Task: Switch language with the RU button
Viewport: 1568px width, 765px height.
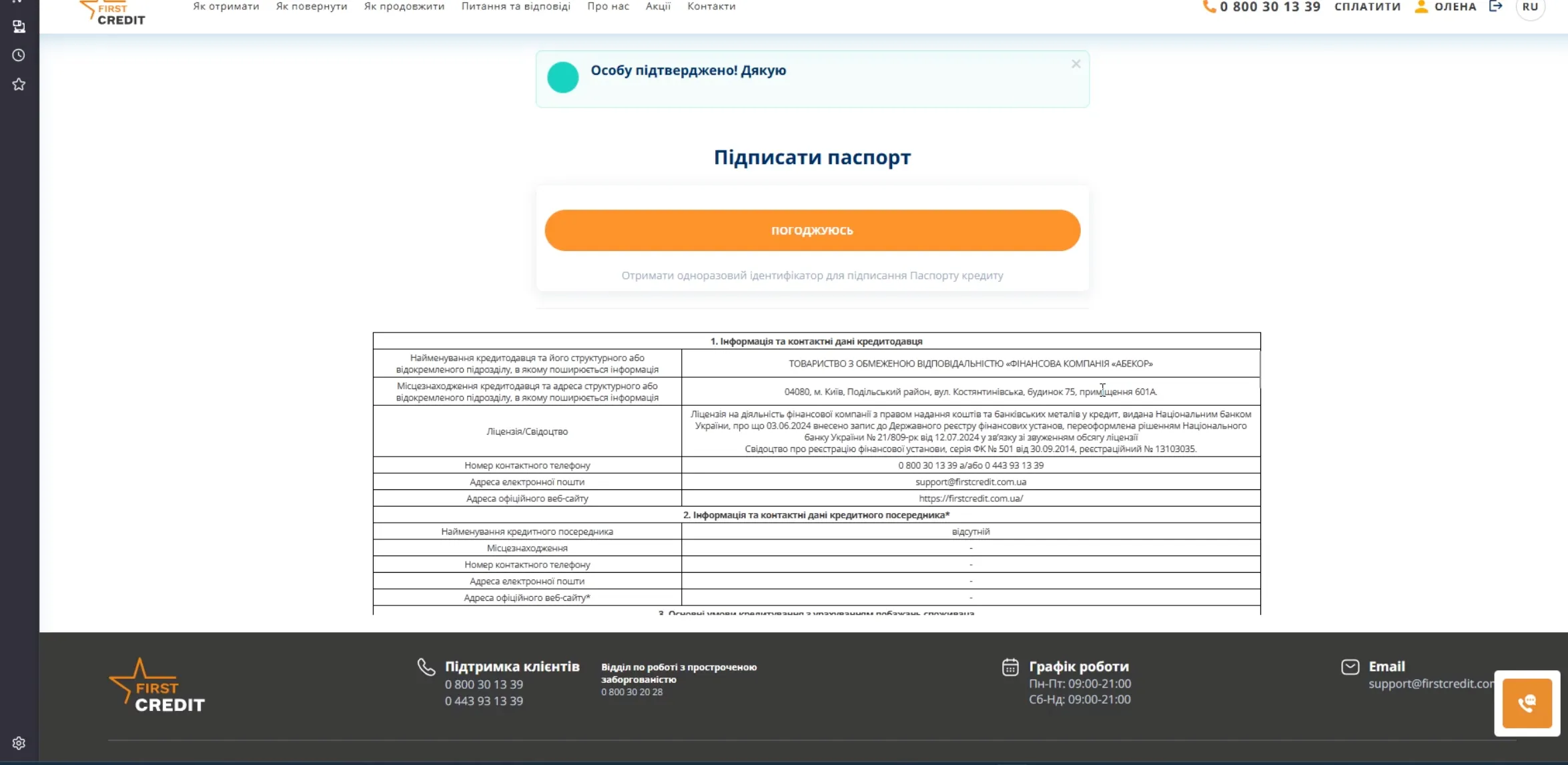Action: pyautogui.click(x=1530, y=7)
